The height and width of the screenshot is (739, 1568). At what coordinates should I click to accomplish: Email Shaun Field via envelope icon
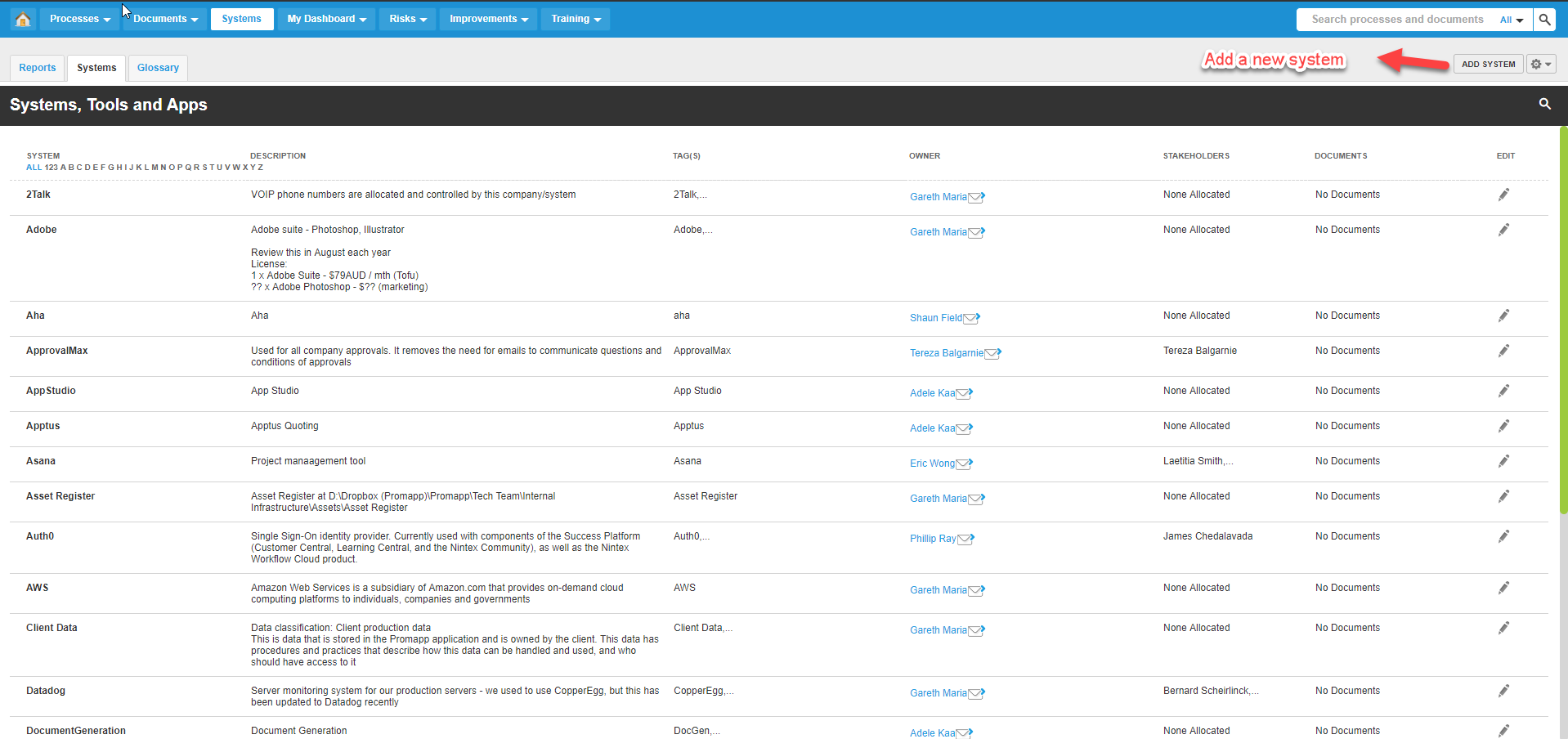971,318
